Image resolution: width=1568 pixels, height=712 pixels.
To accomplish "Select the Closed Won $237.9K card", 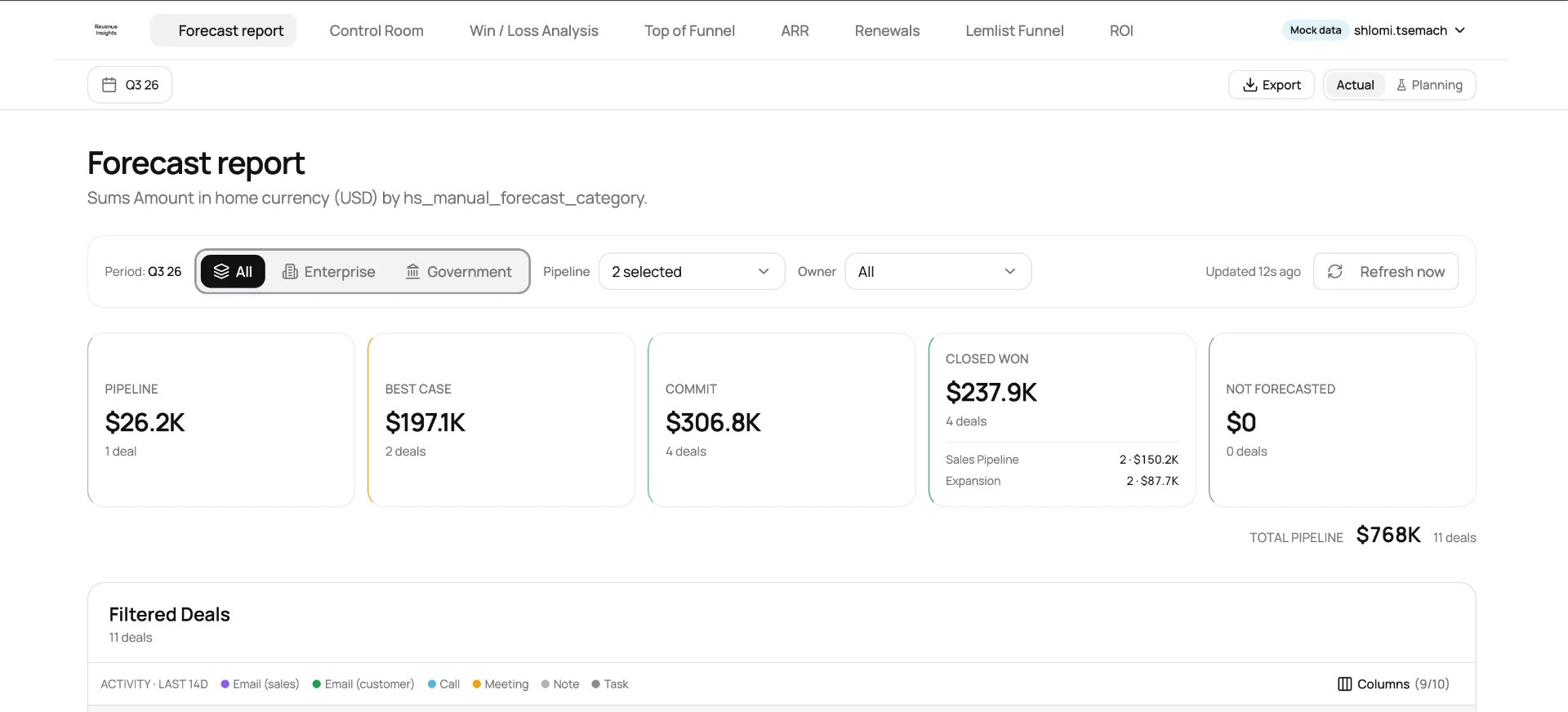I will 1062,420.
